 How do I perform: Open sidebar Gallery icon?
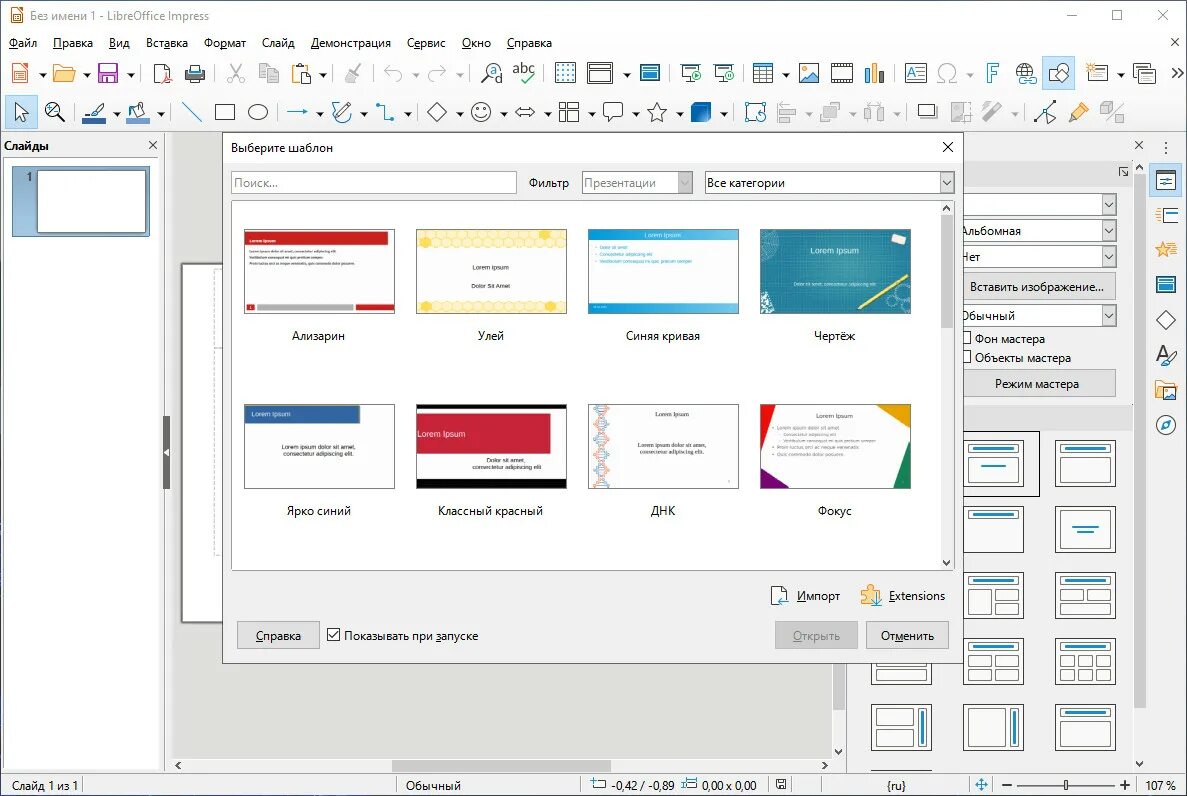(x=1166, y=390)
